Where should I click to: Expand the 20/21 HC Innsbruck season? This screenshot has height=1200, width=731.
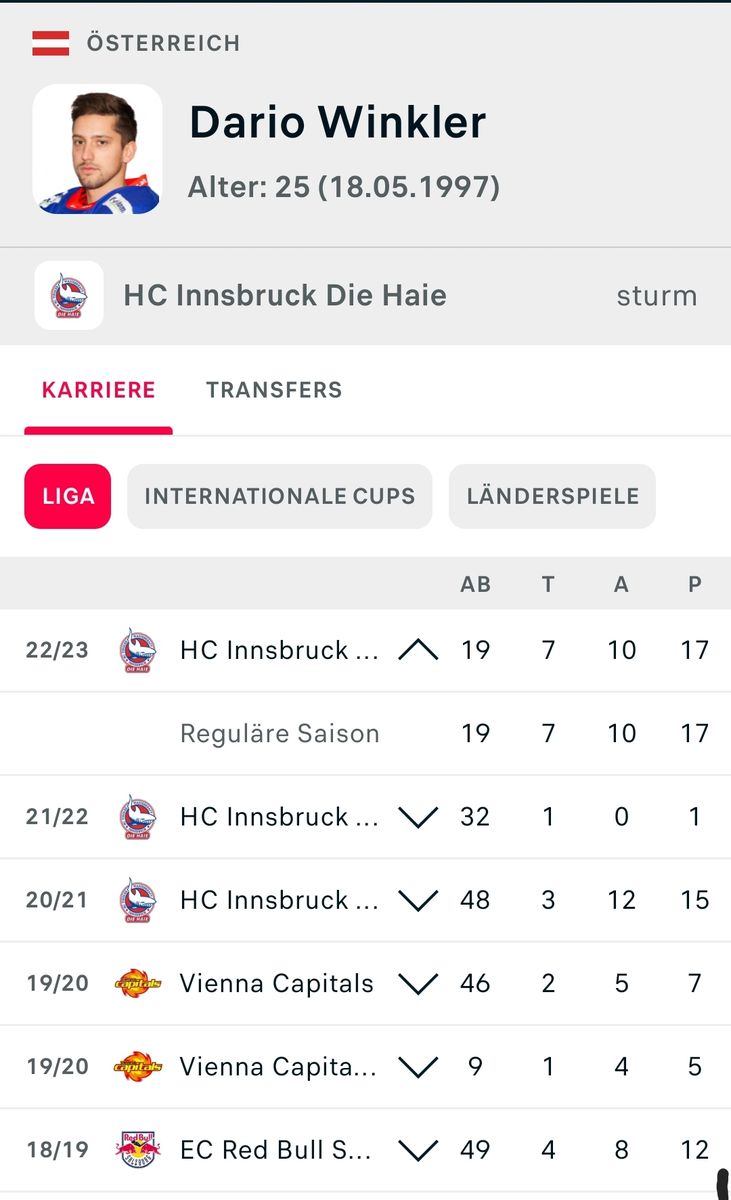[x=418, y=900]
